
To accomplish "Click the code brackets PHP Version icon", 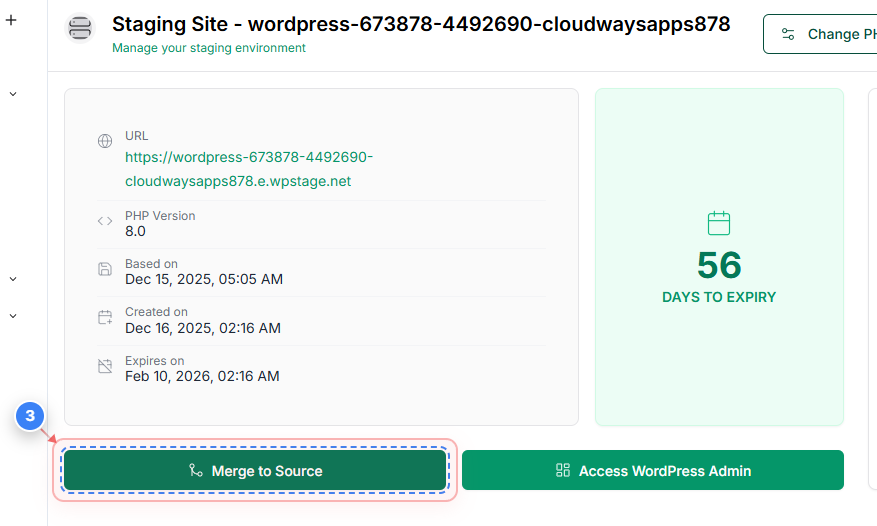I will 105,221.
